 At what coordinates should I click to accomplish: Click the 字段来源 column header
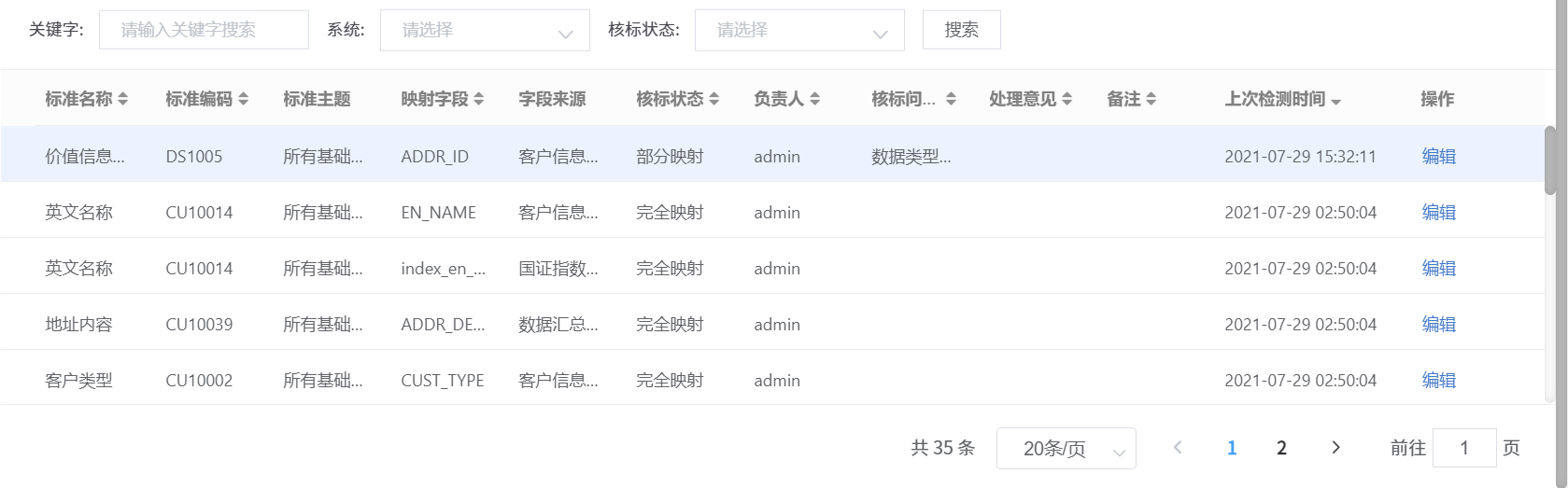coord(552,99)
